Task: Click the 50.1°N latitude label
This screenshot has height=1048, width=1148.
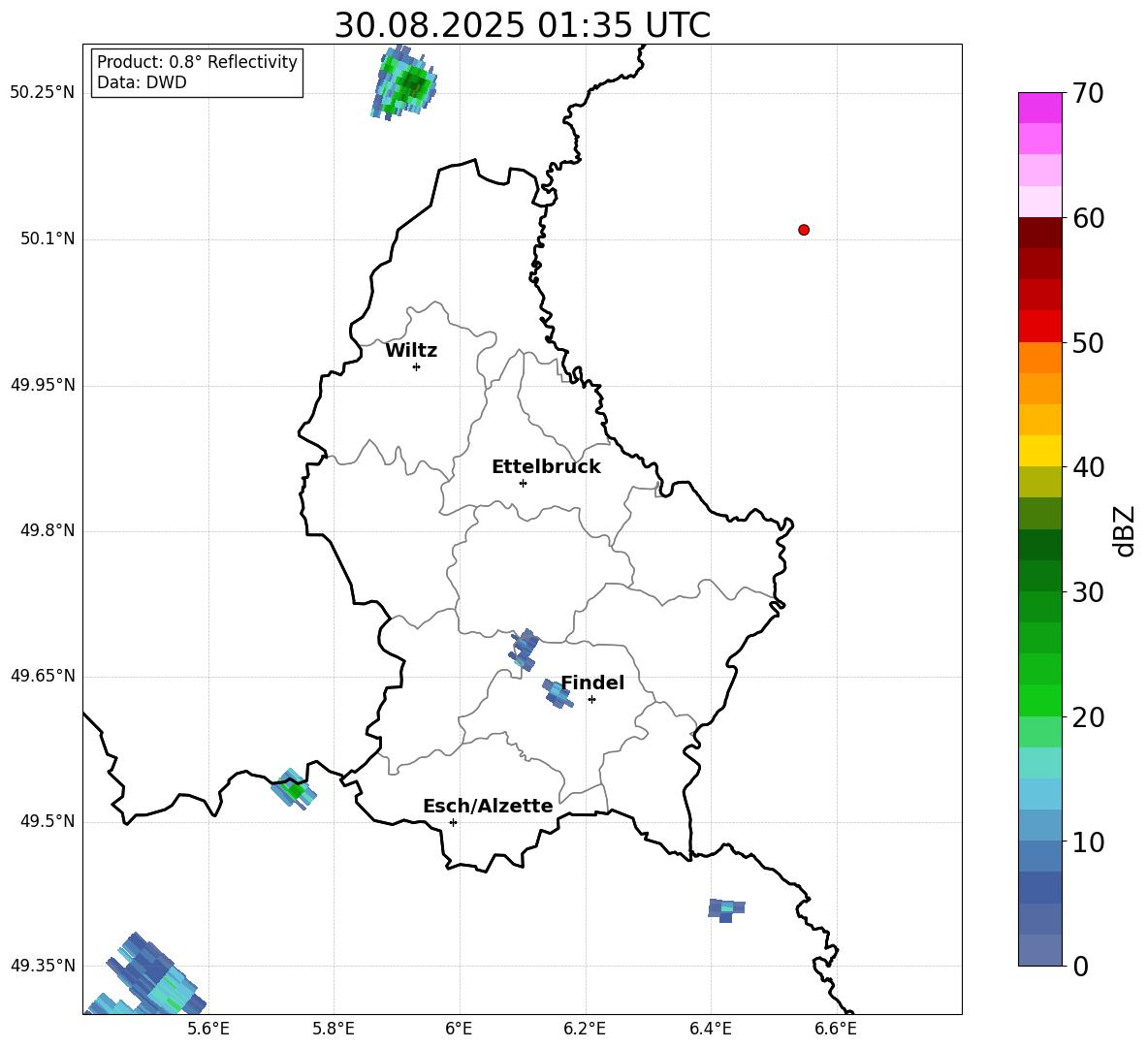Action: (48, 239)
